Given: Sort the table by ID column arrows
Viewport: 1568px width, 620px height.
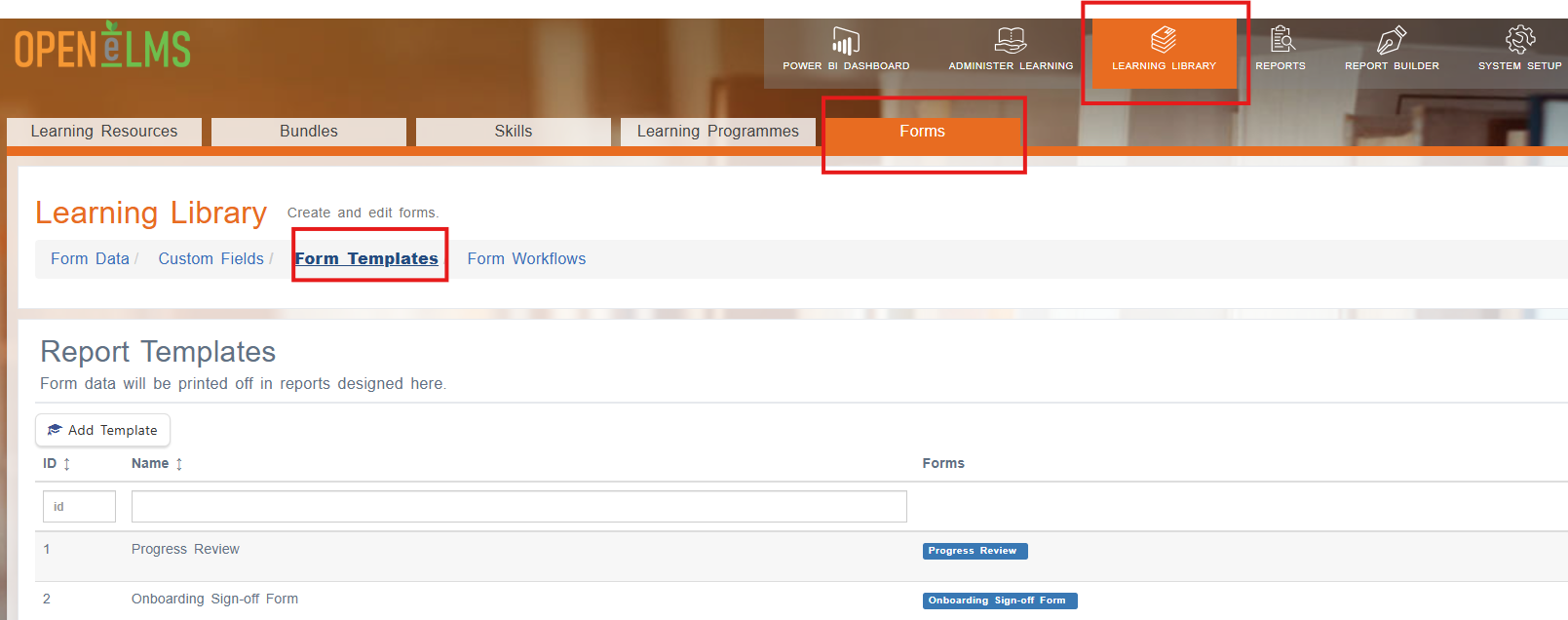Looking at the screenshot, I should [x=67, y=464].
